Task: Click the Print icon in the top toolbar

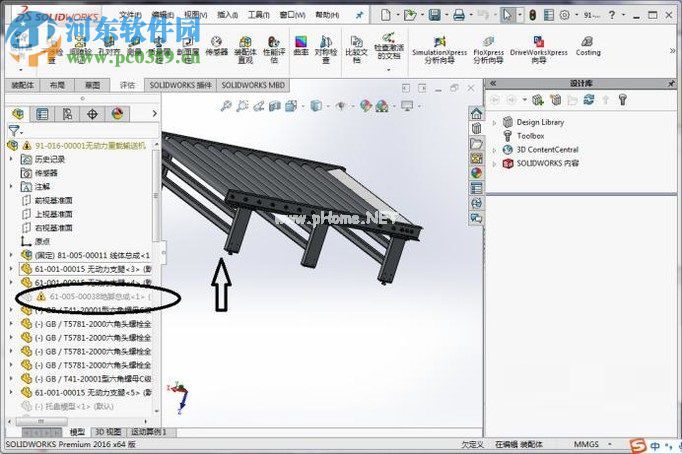Action: click(x=458, y=15)
